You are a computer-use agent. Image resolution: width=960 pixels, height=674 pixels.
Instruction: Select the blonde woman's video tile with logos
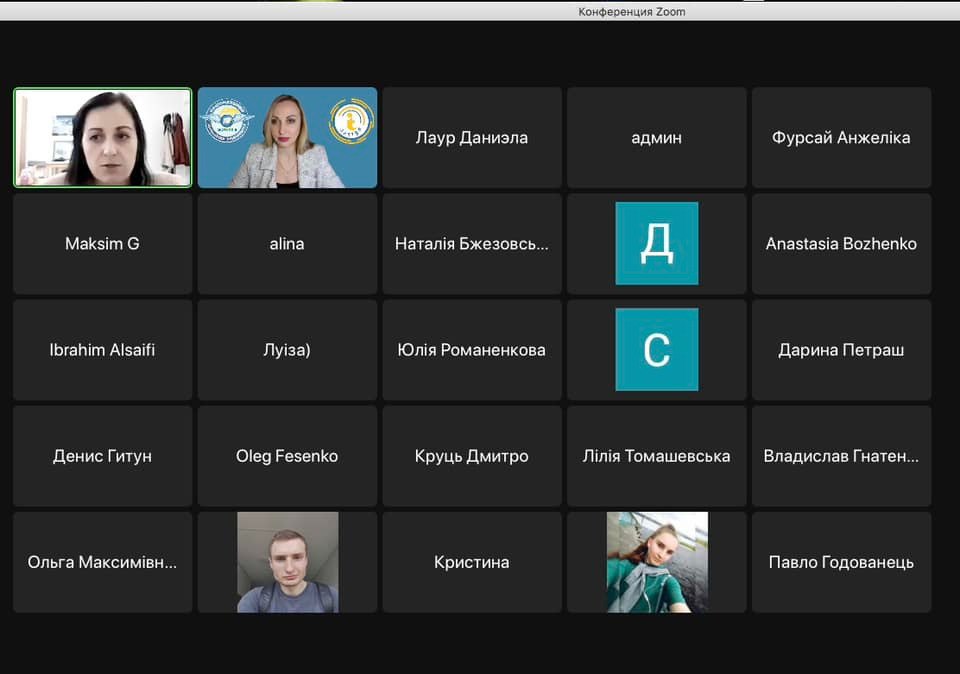(x=287, y=137)
